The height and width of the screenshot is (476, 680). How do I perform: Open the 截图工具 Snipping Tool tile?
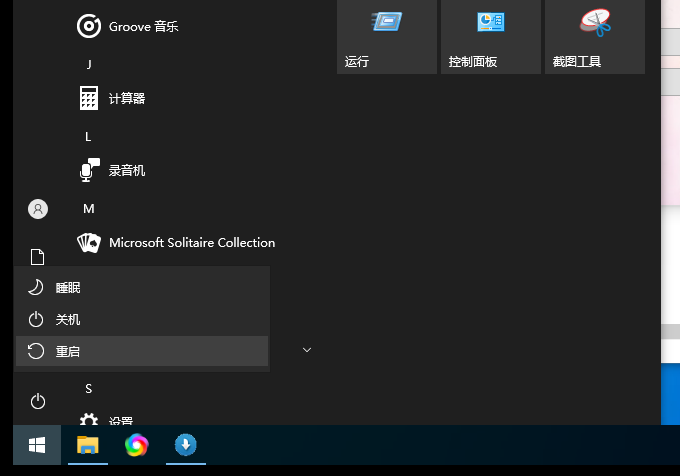(595, 37)
